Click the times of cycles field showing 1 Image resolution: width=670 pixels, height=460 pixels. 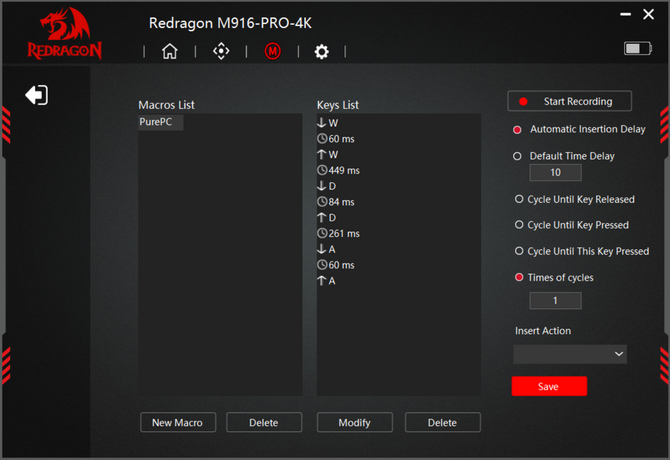[x=555, y=301]
